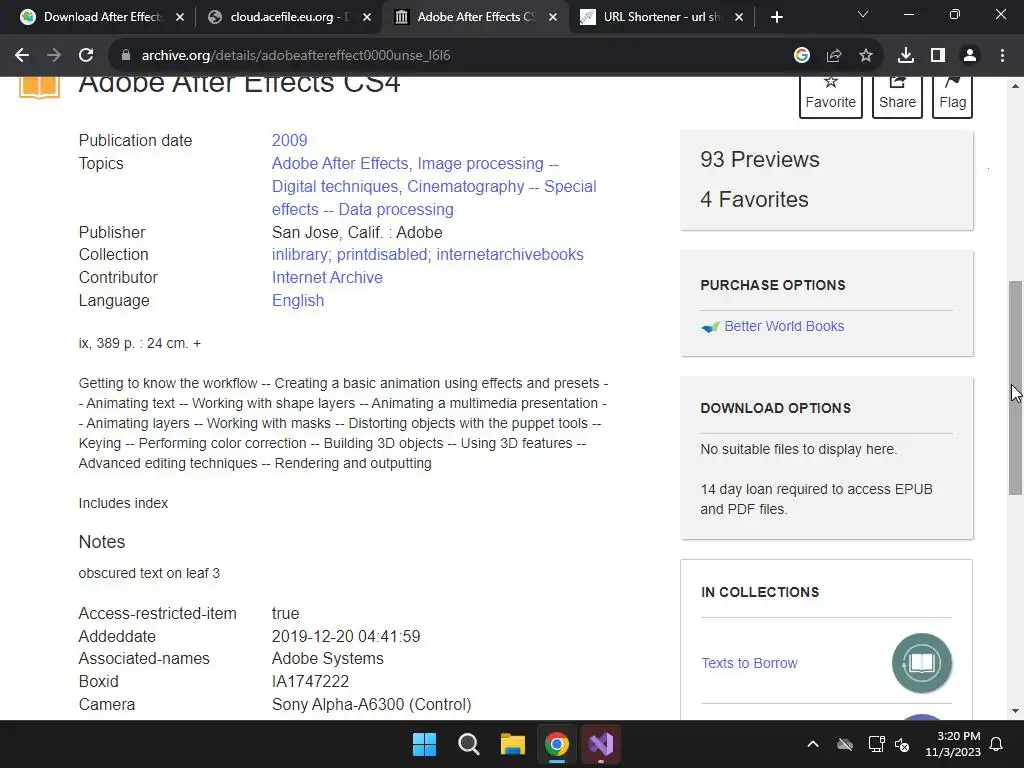Click 'Sony Alpha-A6300 (Control)' value

372,705
